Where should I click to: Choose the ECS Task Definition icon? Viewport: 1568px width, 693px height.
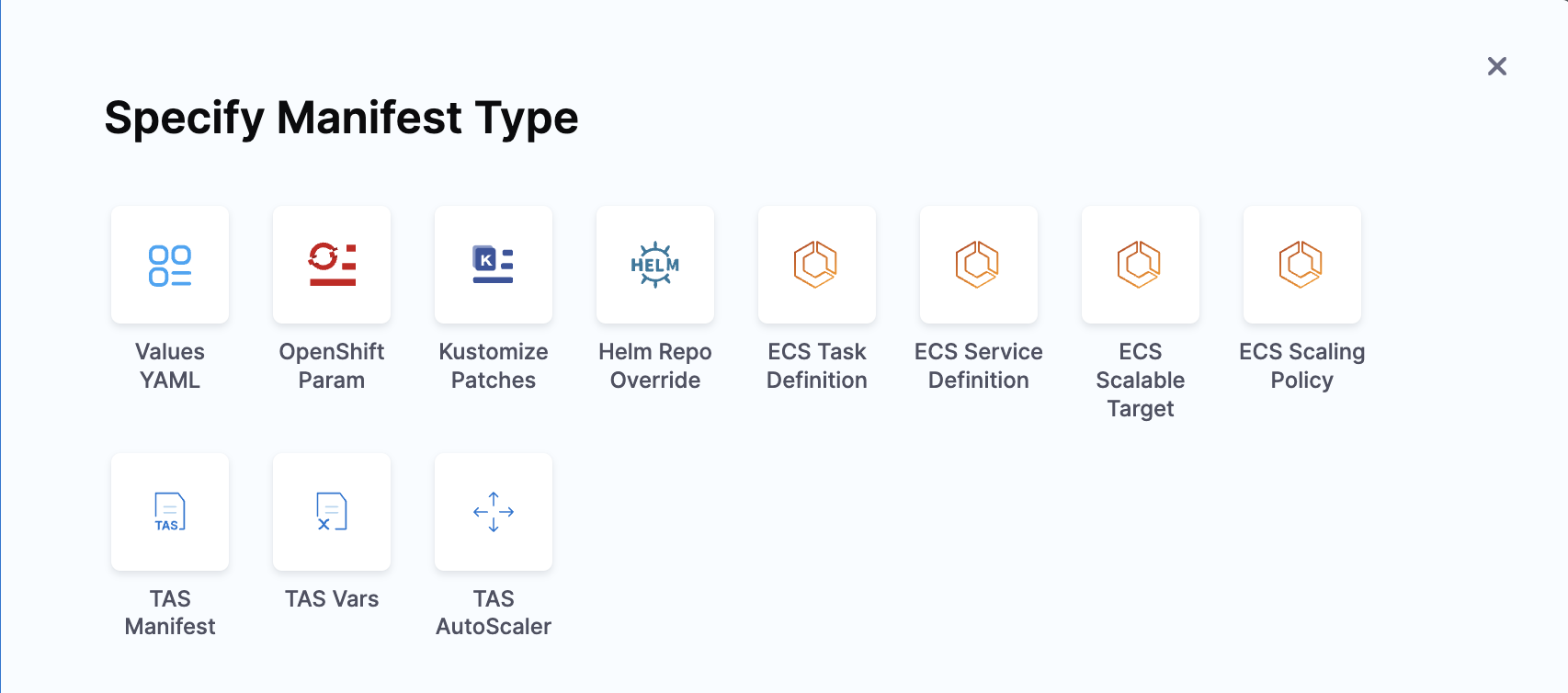(x=817, y=265)
